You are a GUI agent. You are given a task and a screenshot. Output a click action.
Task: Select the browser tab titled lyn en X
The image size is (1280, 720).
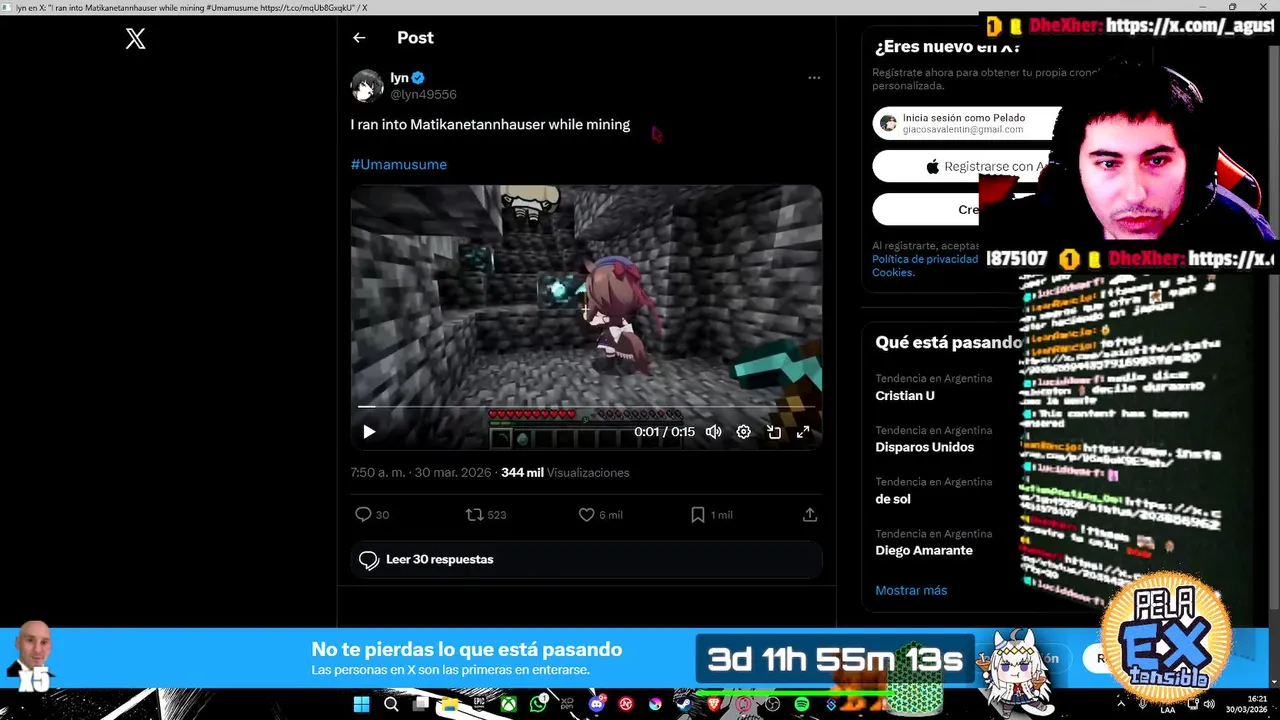[x=190, y=7]
